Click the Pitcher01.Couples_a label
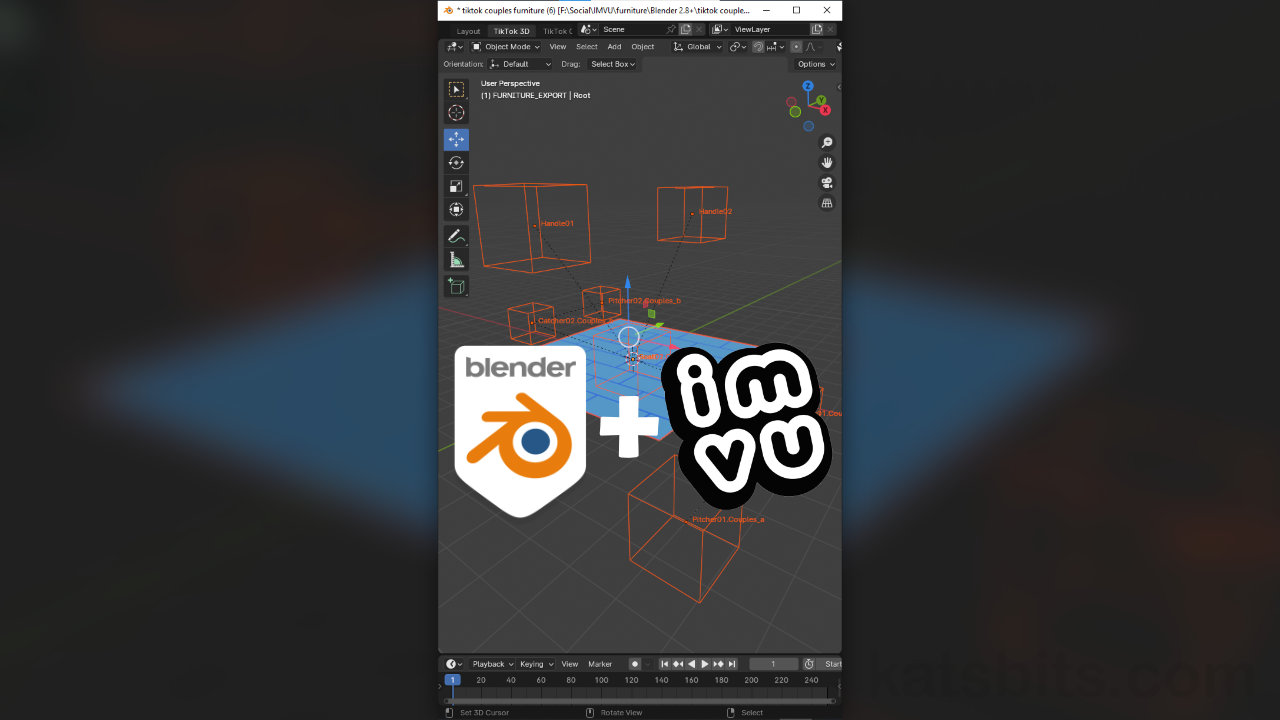1280x720 pixels. point(728,519)
